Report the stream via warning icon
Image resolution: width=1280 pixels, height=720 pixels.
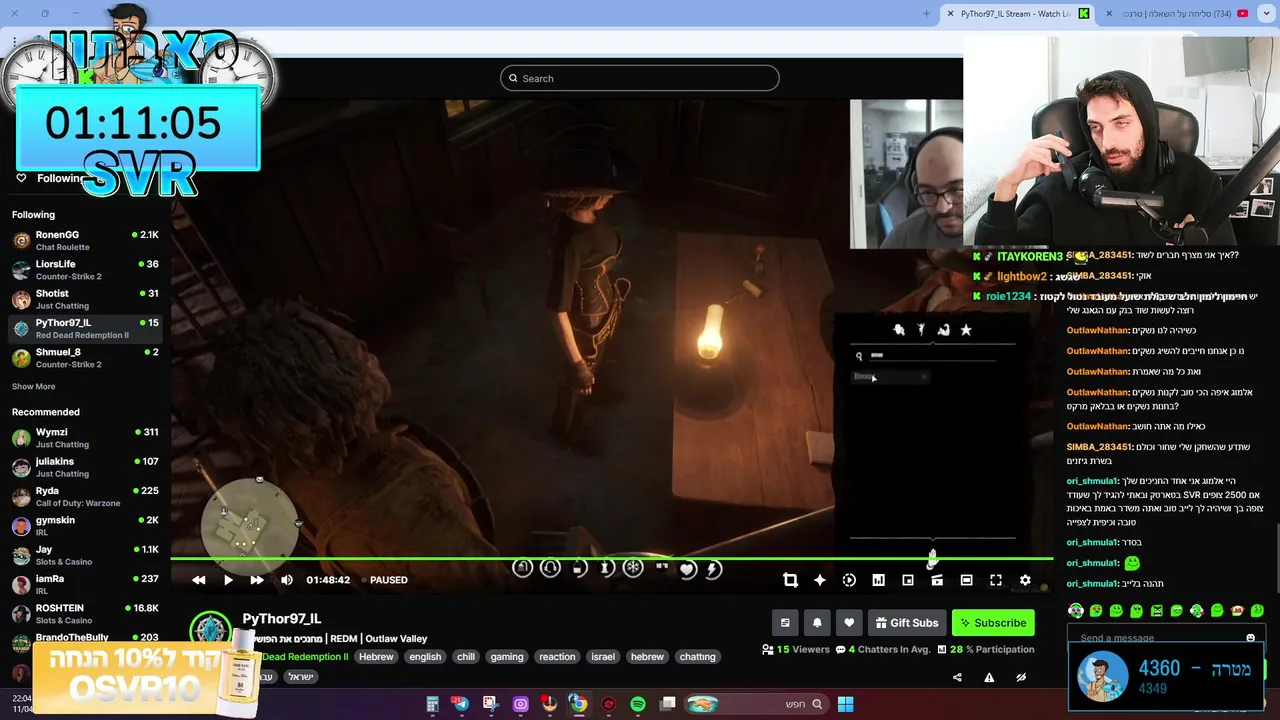click(989, 677)
